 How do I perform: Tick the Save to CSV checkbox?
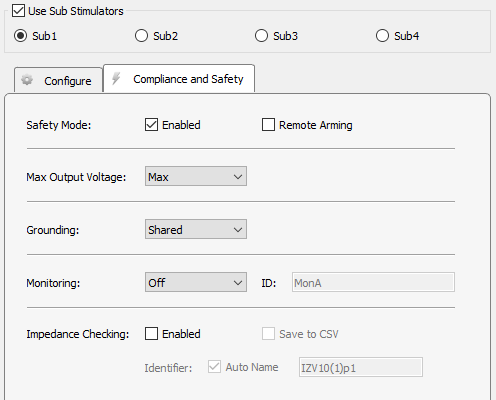point(268,334)
